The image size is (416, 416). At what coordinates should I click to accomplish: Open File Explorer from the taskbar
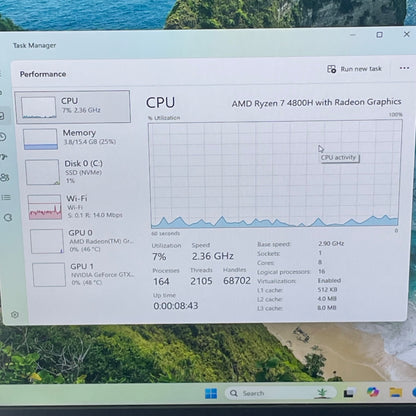pyautogui.click(x=396, y=392)
